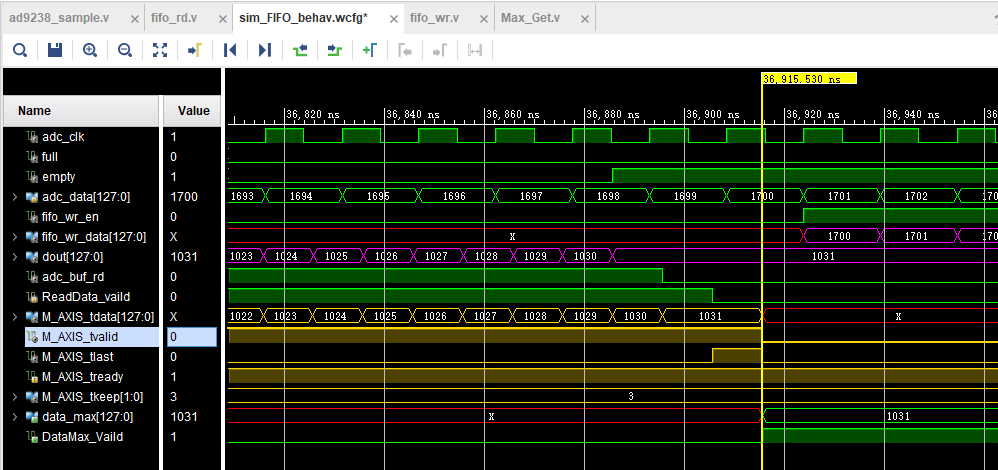Expand the M_AXIS_tdata[127:0] bus
Viewport: 998px width, 470px height.
(15, 317)
